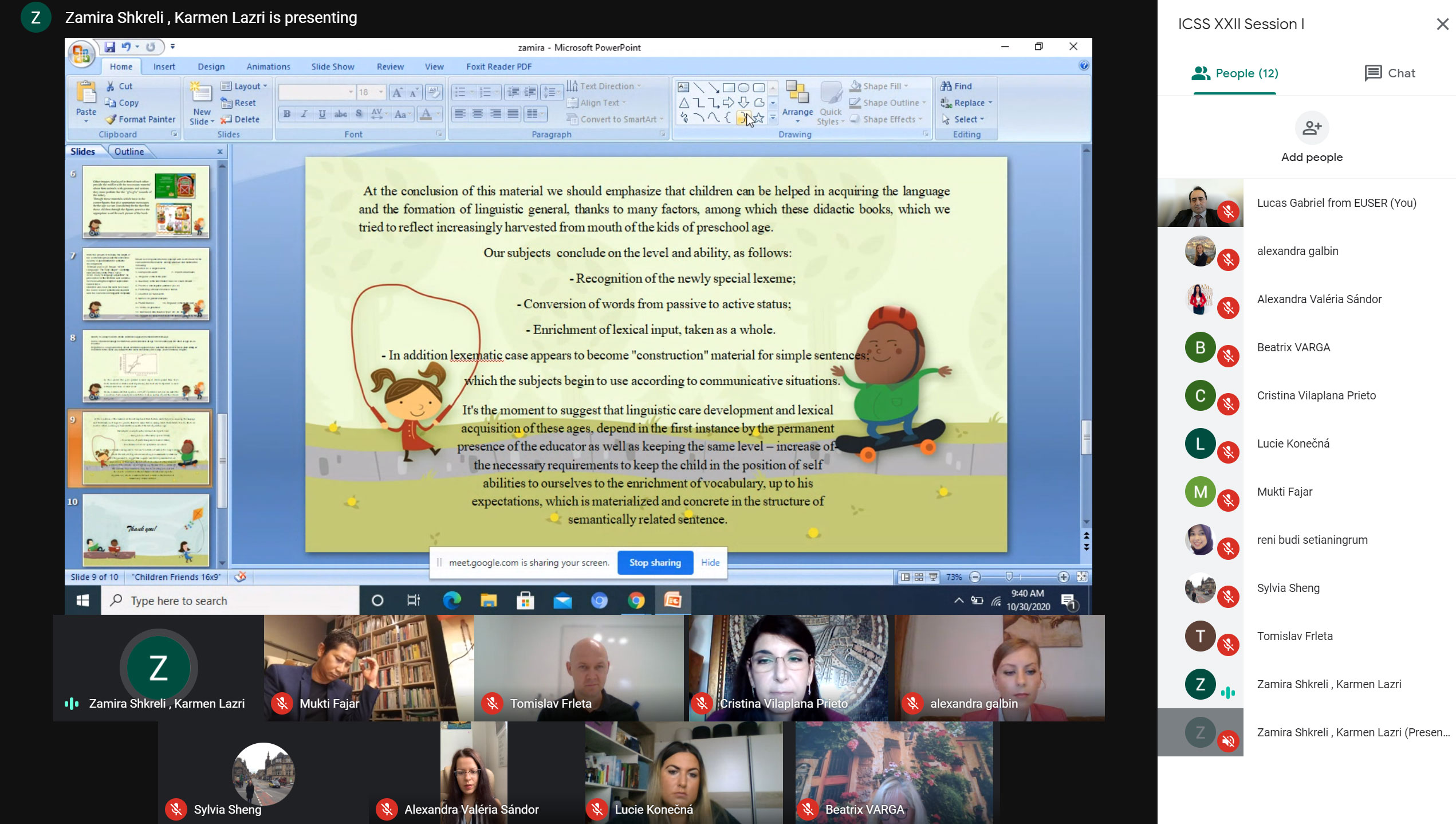
Task: Toggle Bold formatting button
Action: pos(287,114)
